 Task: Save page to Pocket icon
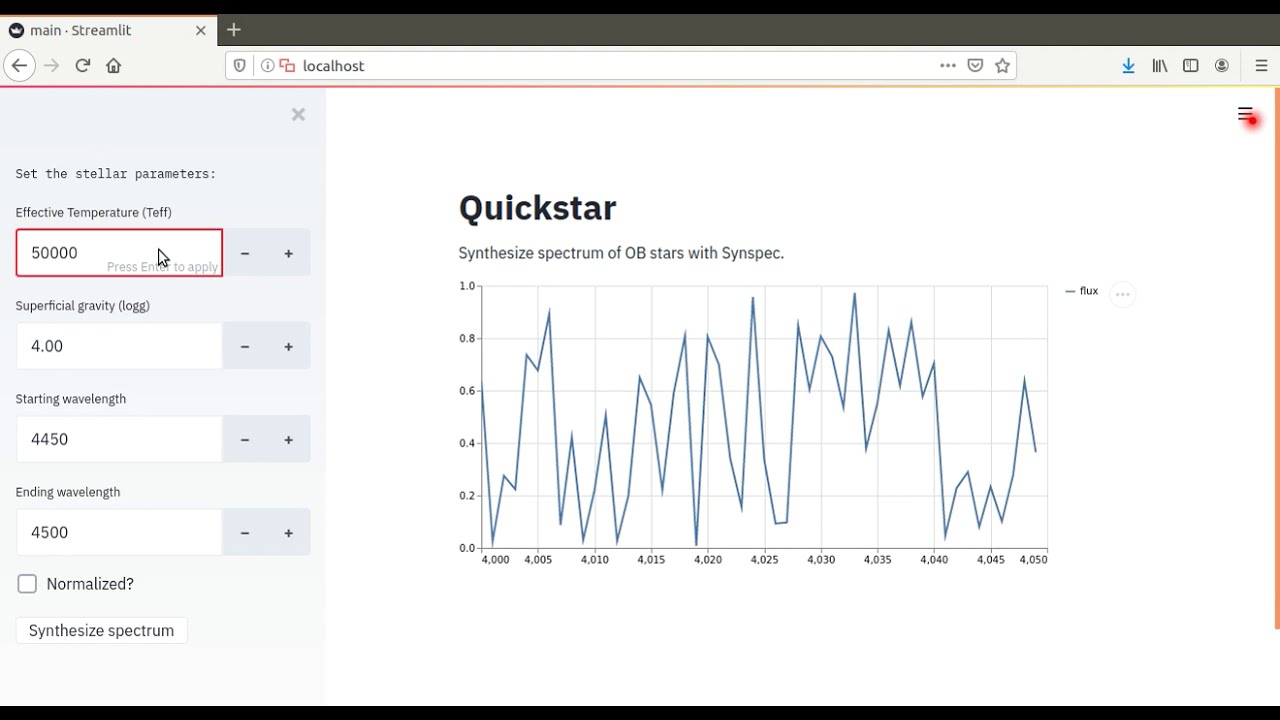975,66
